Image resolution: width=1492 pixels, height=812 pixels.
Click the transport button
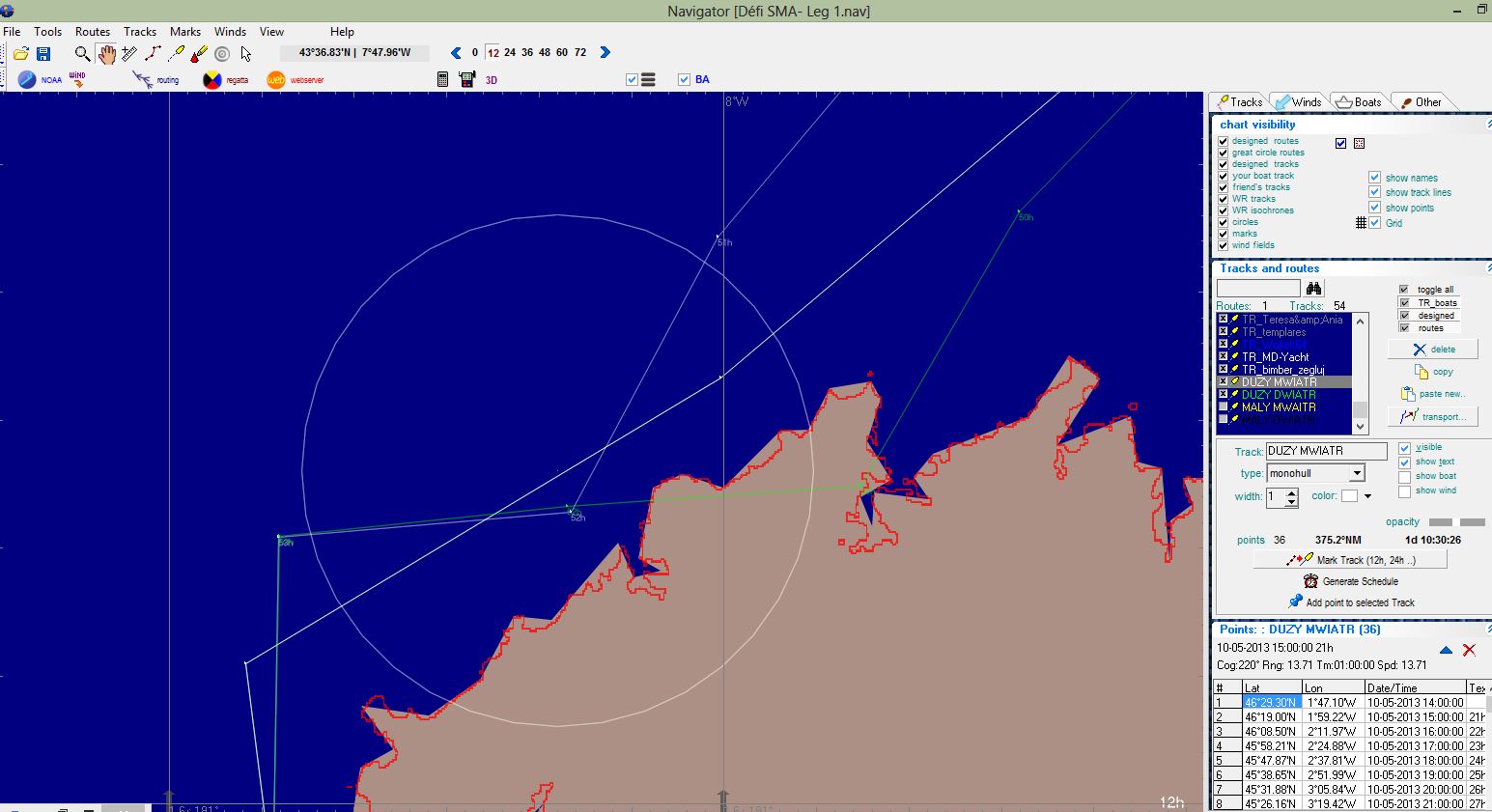pos(1433,416)
